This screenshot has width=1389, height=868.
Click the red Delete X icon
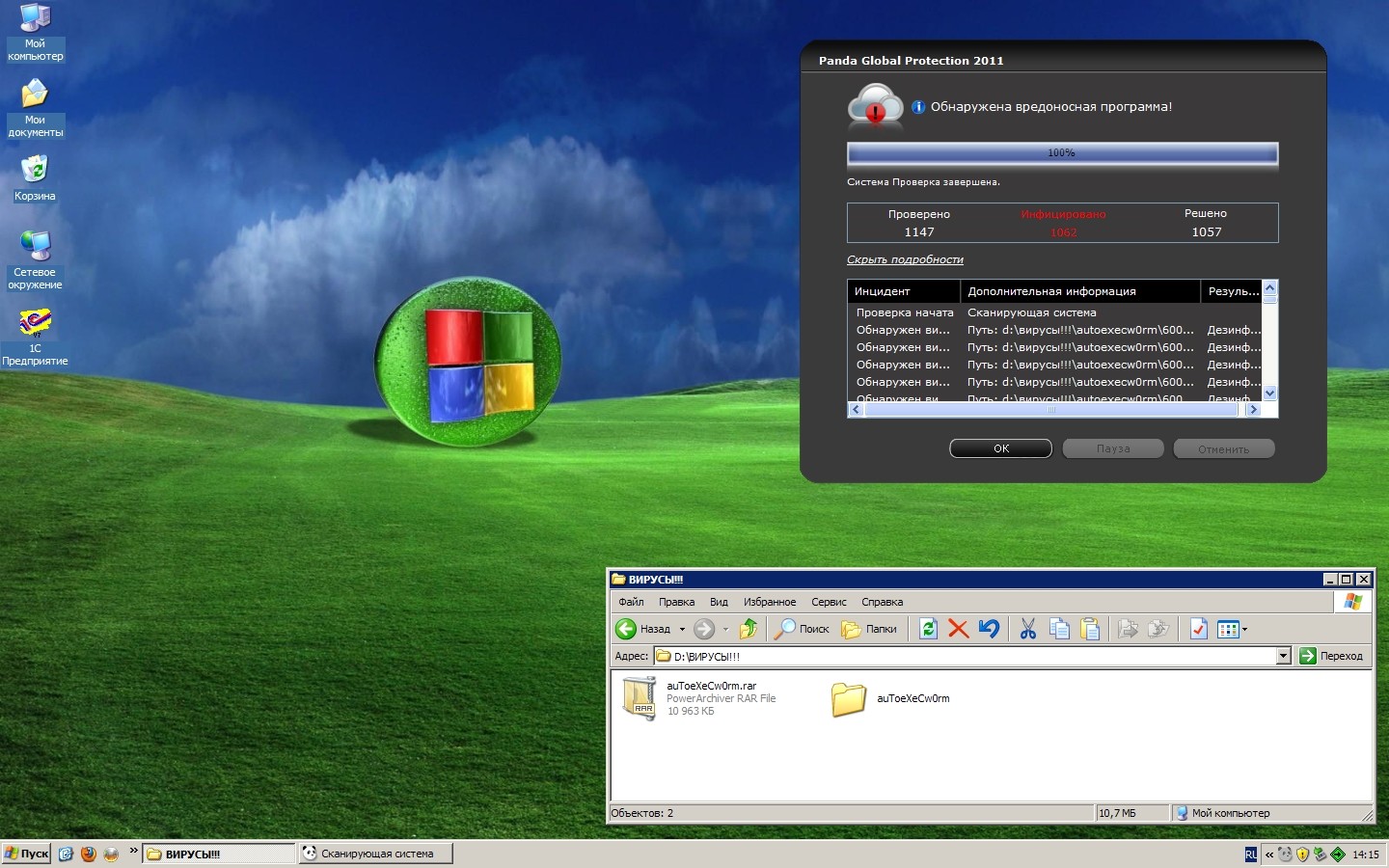point(958,630)
